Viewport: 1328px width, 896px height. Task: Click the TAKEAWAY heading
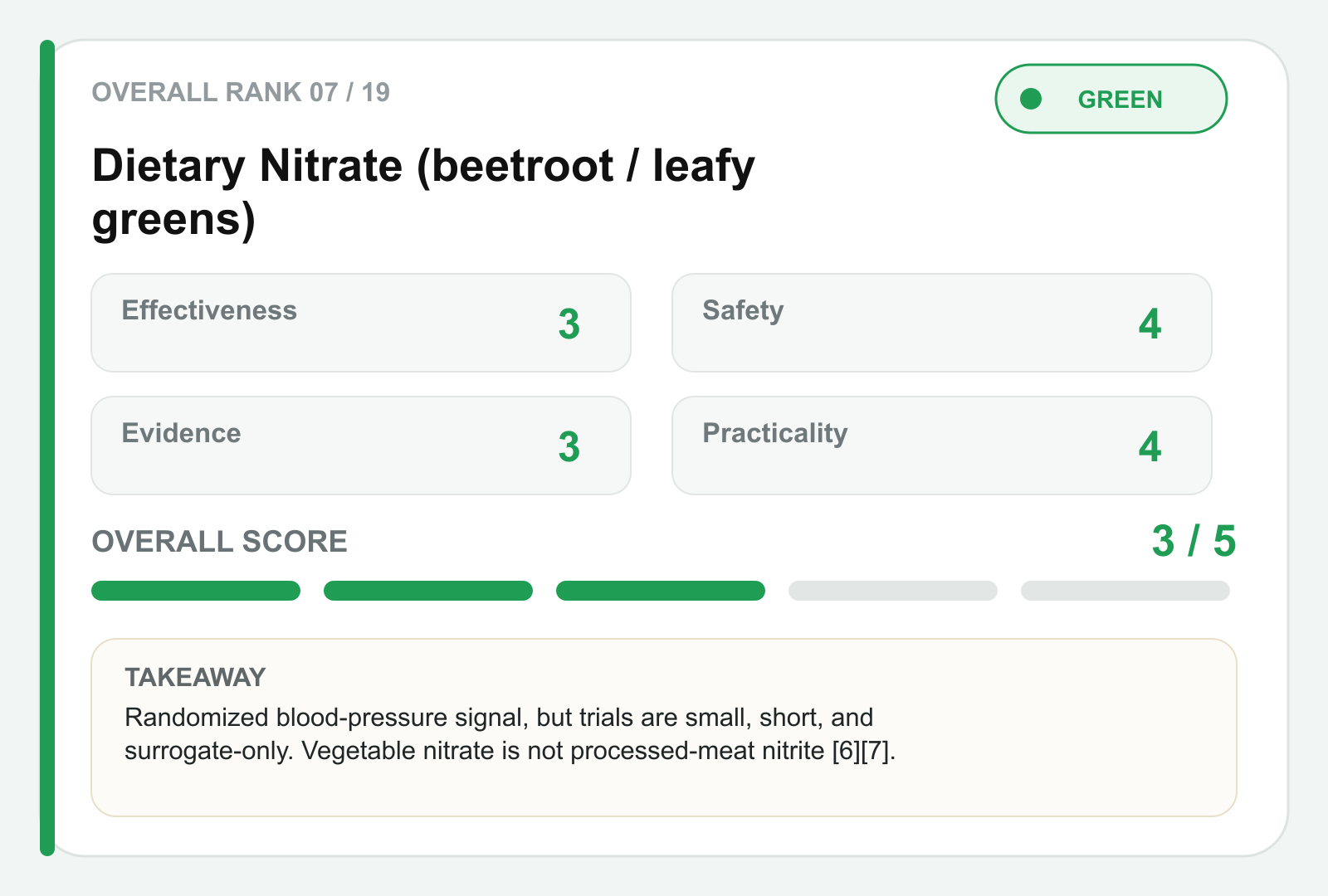195,677
